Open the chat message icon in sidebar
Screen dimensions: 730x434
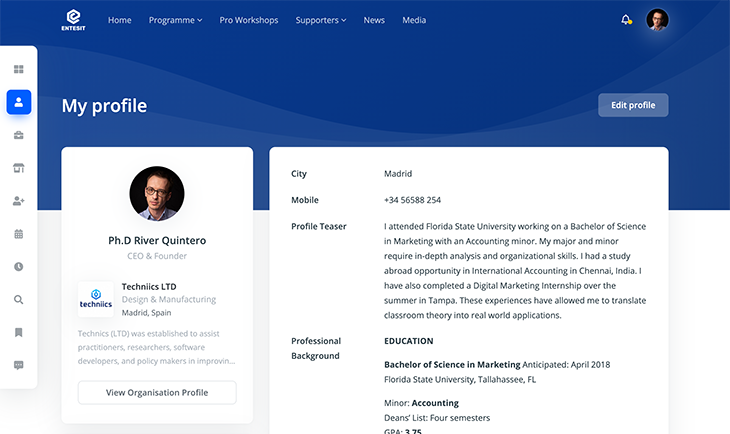click(x=19, y=365)
